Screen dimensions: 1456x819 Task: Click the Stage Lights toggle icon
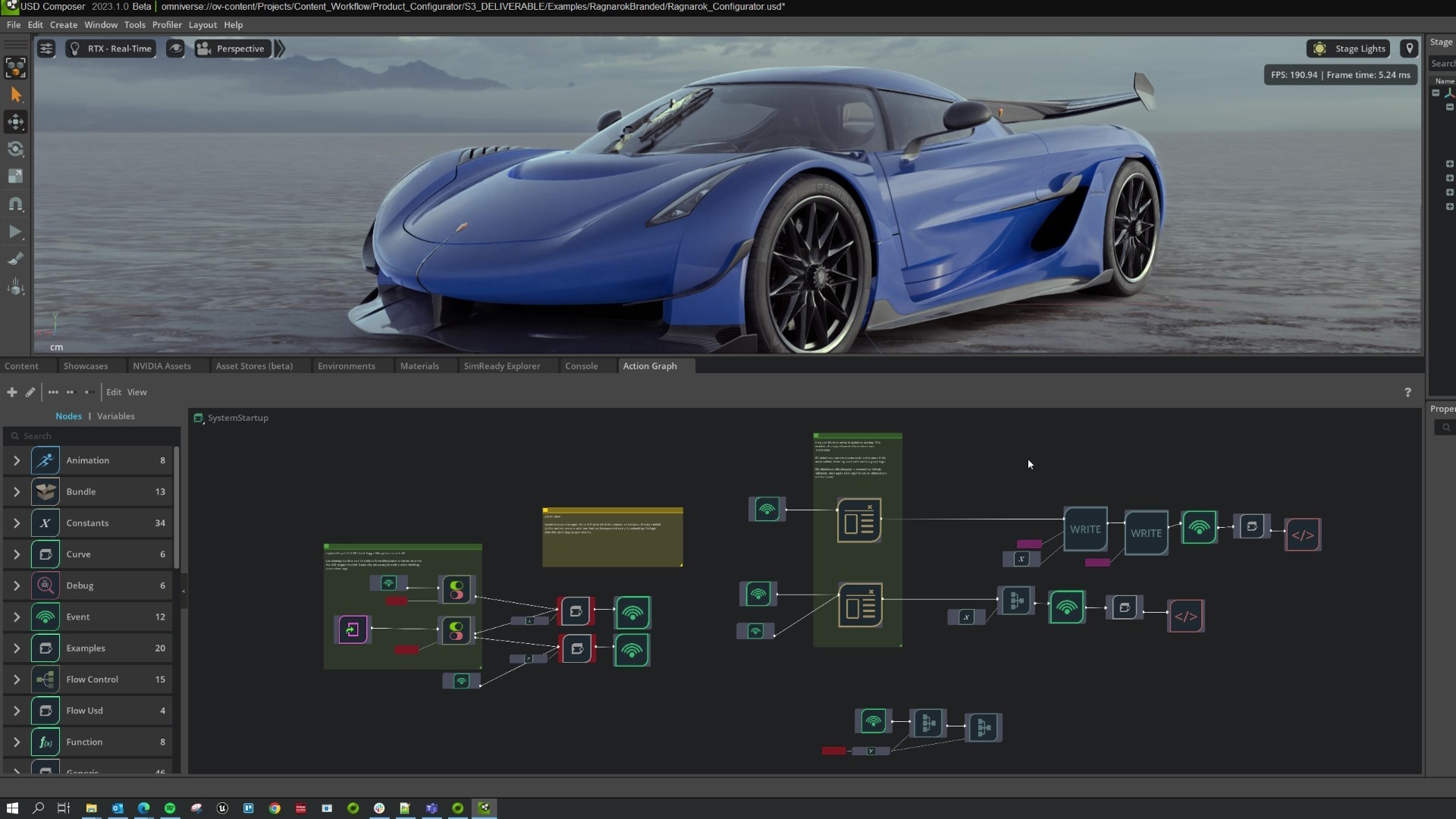(x=1320, y=47)
